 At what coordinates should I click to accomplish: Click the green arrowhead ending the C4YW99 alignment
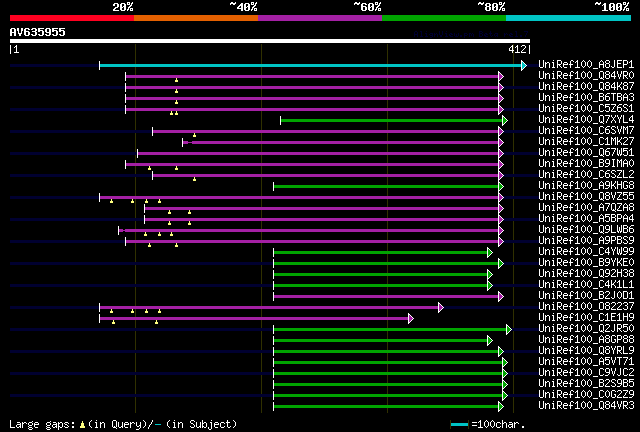[490, 253]
